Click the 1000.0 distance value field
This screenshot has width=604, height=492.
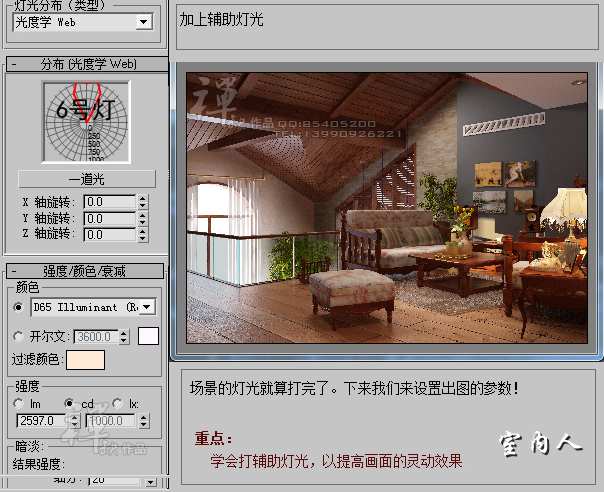point(111,421)
